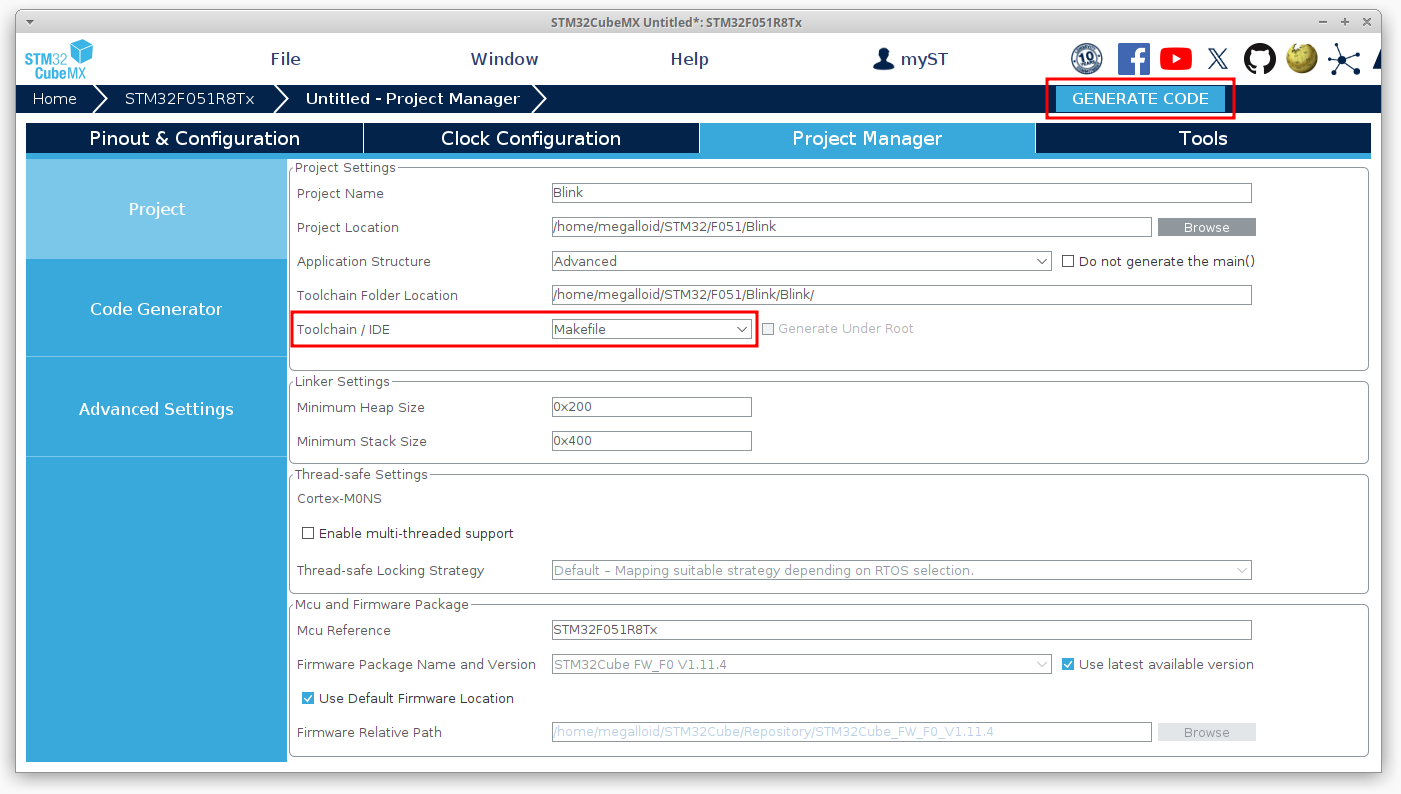Go to Home breadcrumb
This screenshot has width=1401, height=794.
[x=55, y=98]
